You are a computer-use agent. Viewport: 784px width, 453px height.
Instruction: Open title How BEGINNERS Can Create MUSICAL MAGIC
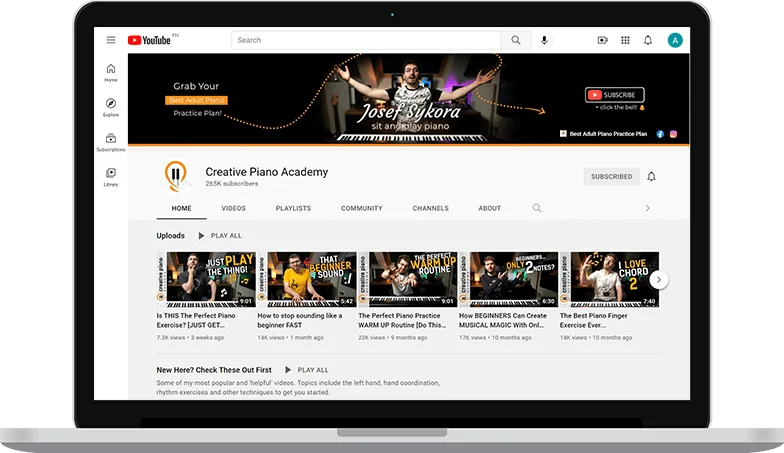click(x=503, y=320)
